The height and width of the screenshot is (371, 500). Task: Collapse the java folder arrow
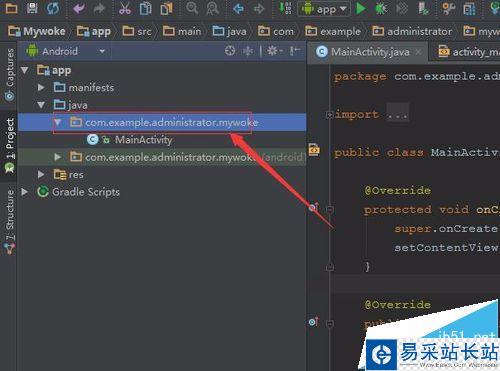click(x=41, y=105)
